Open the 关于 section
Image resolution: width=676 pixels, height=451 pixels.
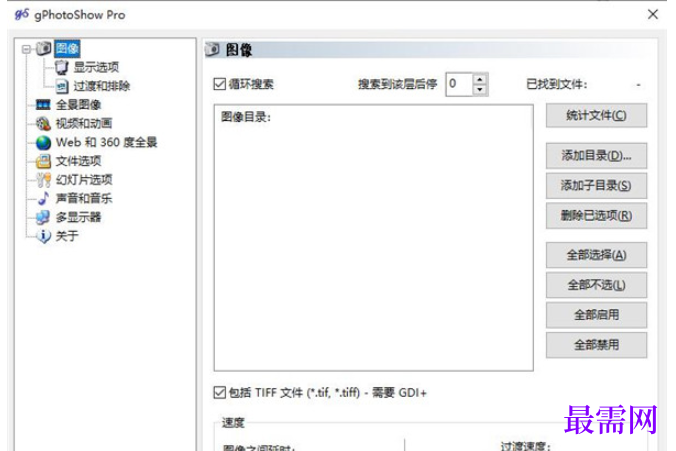pyautogui.click(x=67, y=236)
